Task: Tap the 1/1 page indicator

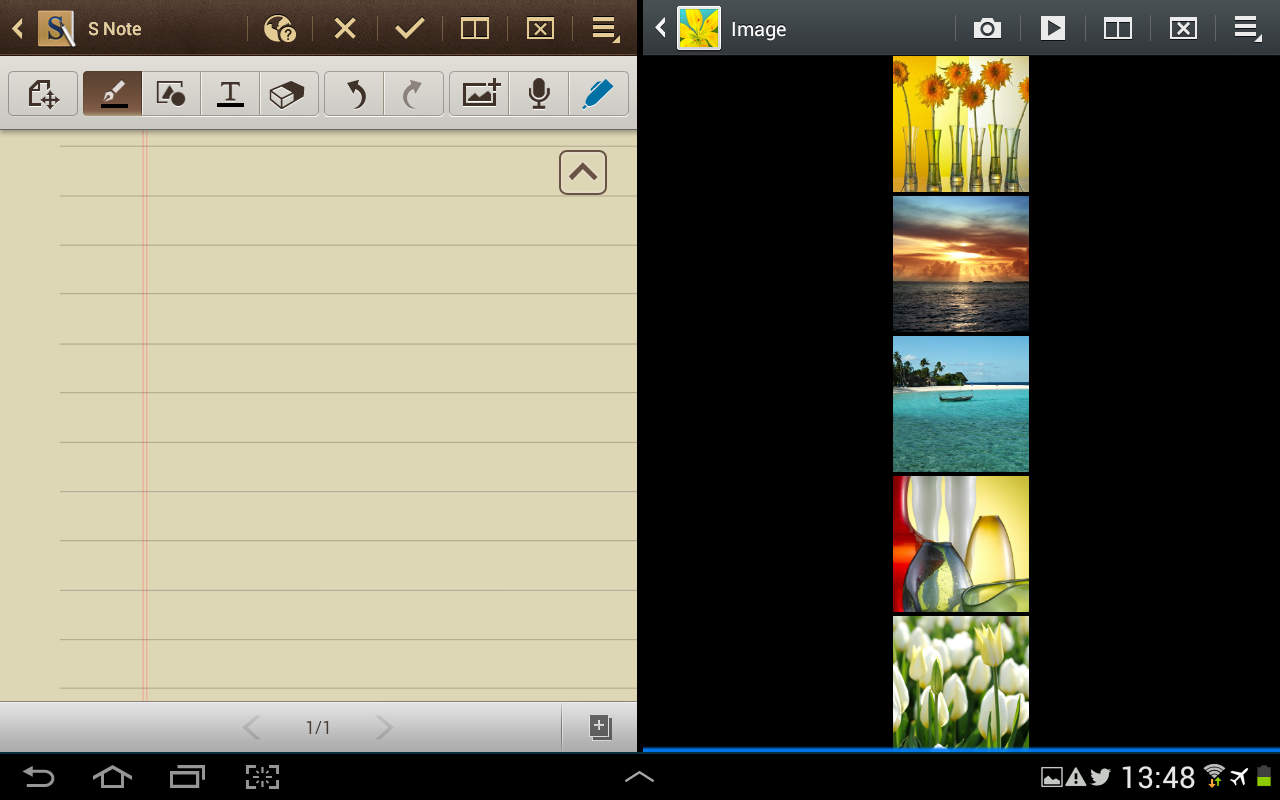Action: click(x=318, y=728)
